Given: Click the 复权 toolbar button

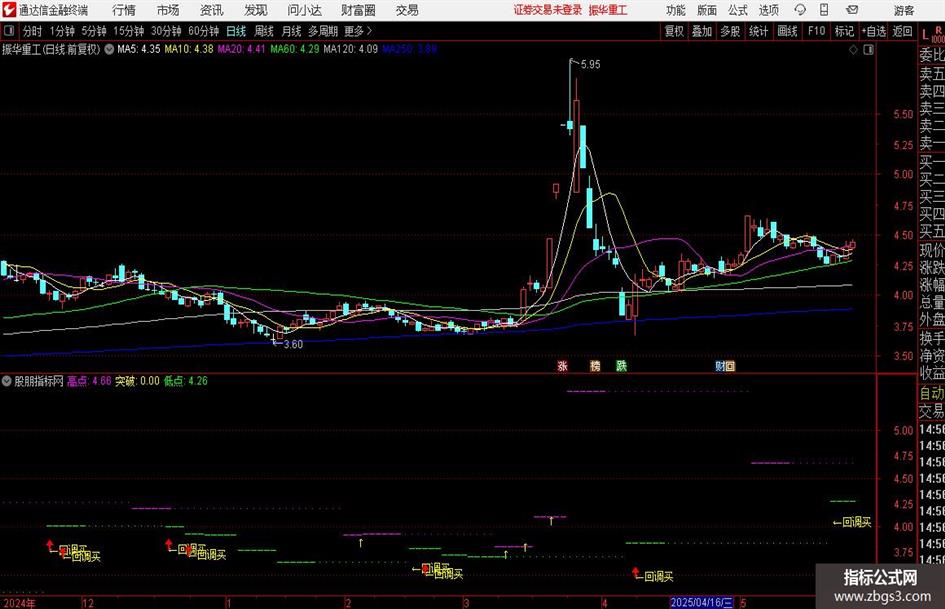Looking at the screenshot, I should [x=674, y=31].
